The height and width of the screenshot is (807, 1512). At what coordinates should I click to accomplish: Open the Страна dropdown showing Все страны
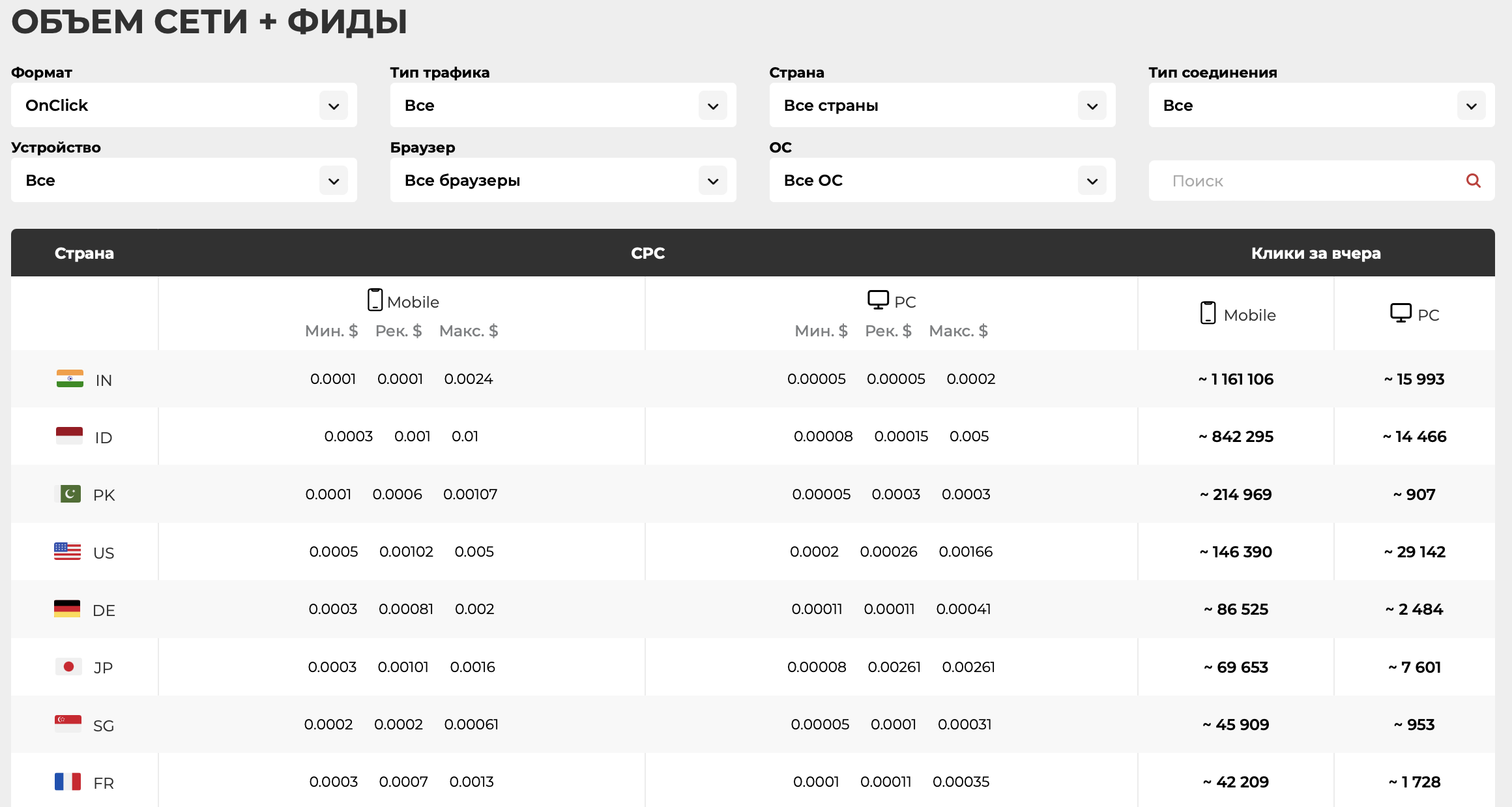[942, 105]
